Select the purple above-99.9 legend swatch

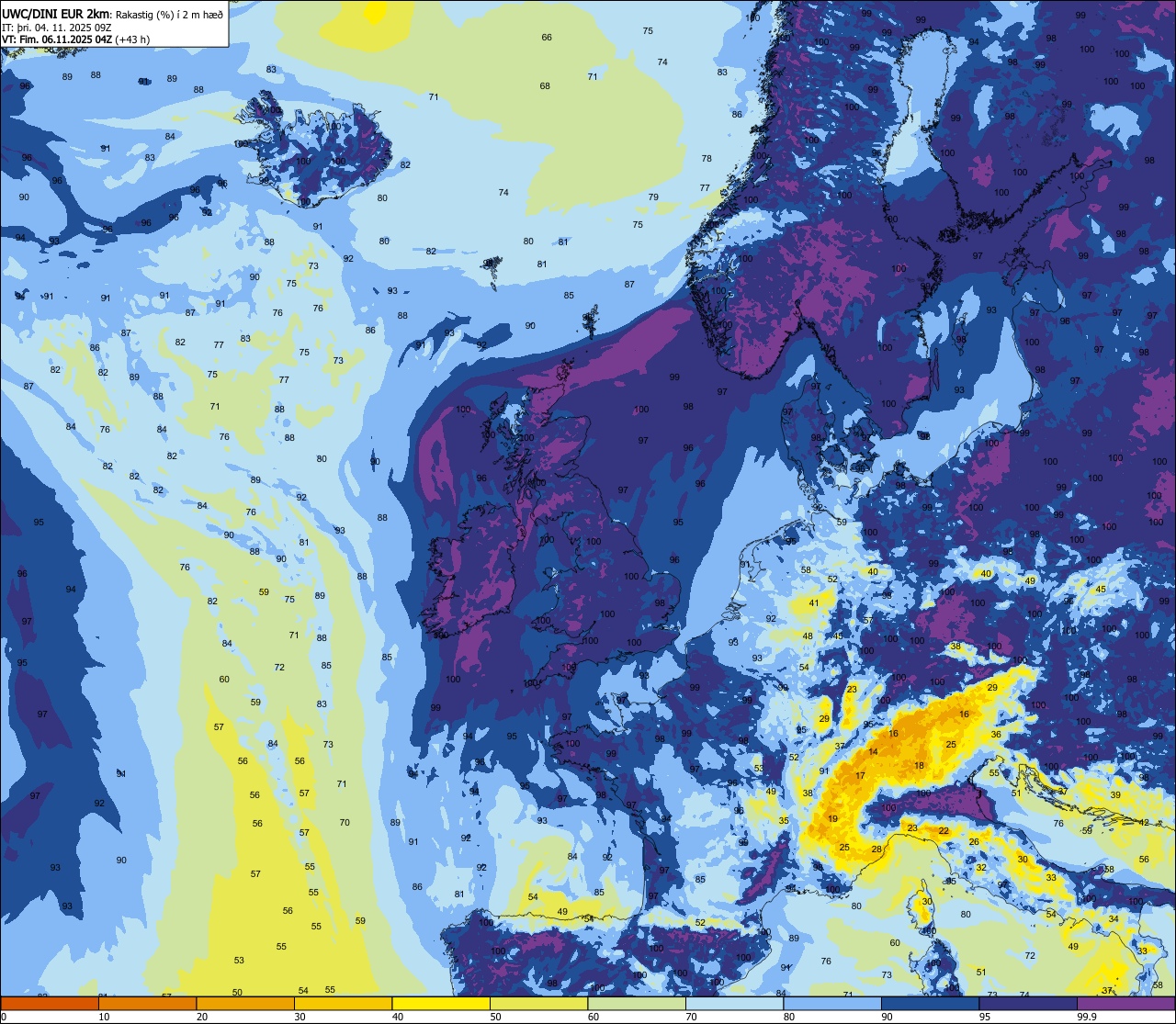(1125, 1003)
